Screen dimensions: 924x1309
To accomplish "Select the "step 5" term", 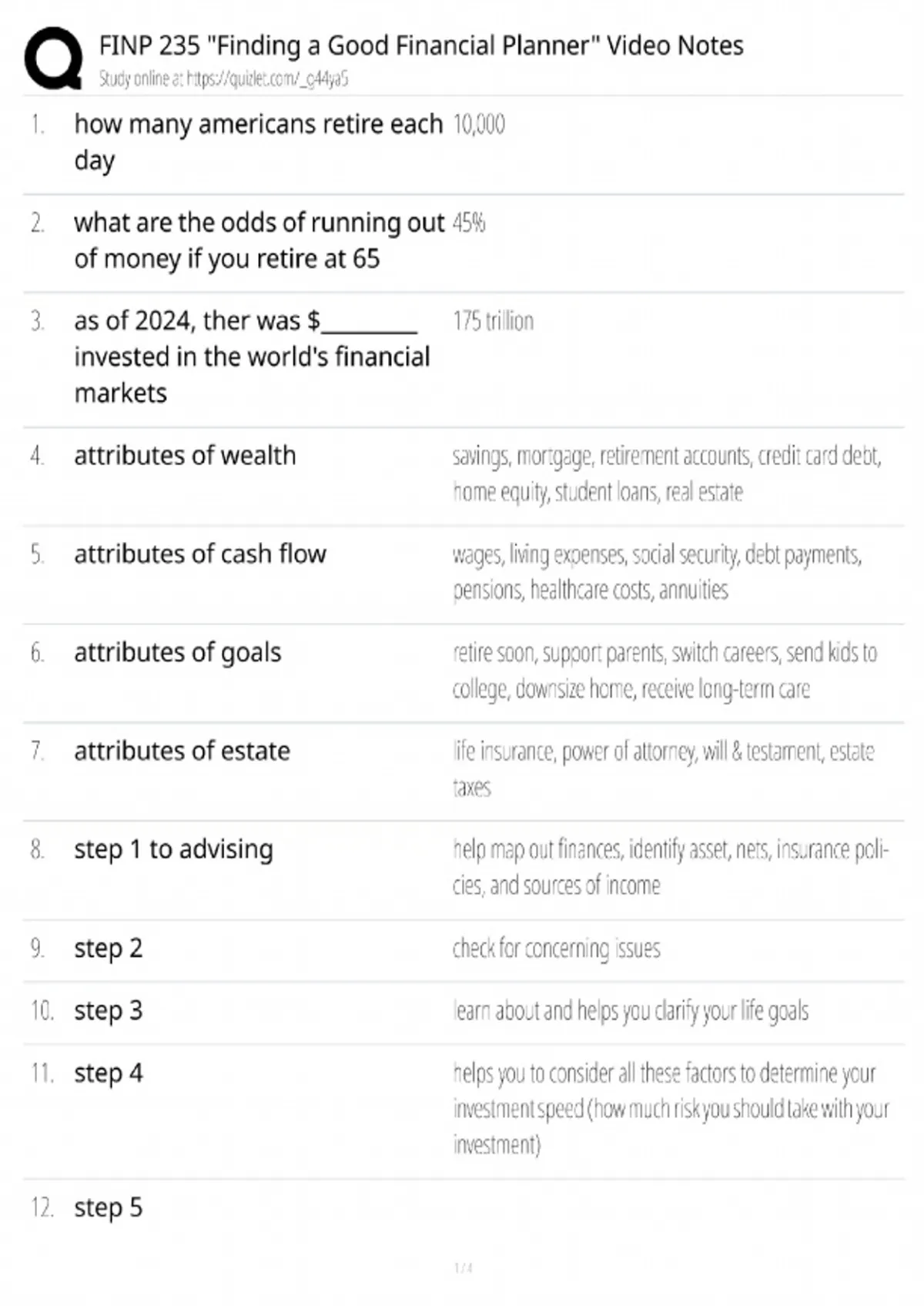I will click(109, 1208).
